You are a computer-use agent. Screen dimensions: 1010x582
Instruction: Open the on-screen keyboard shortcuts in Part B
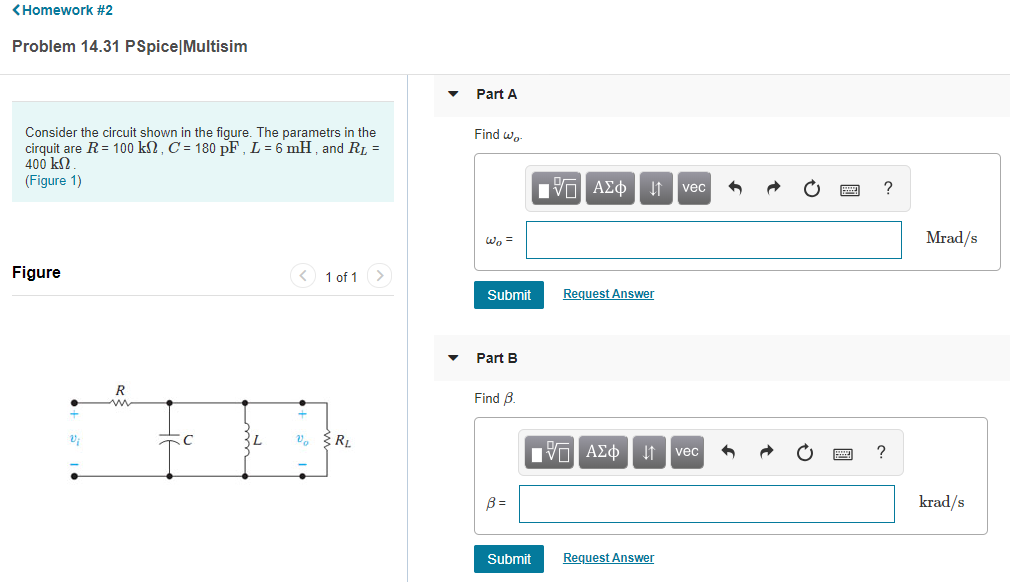(x=843, y=452)
